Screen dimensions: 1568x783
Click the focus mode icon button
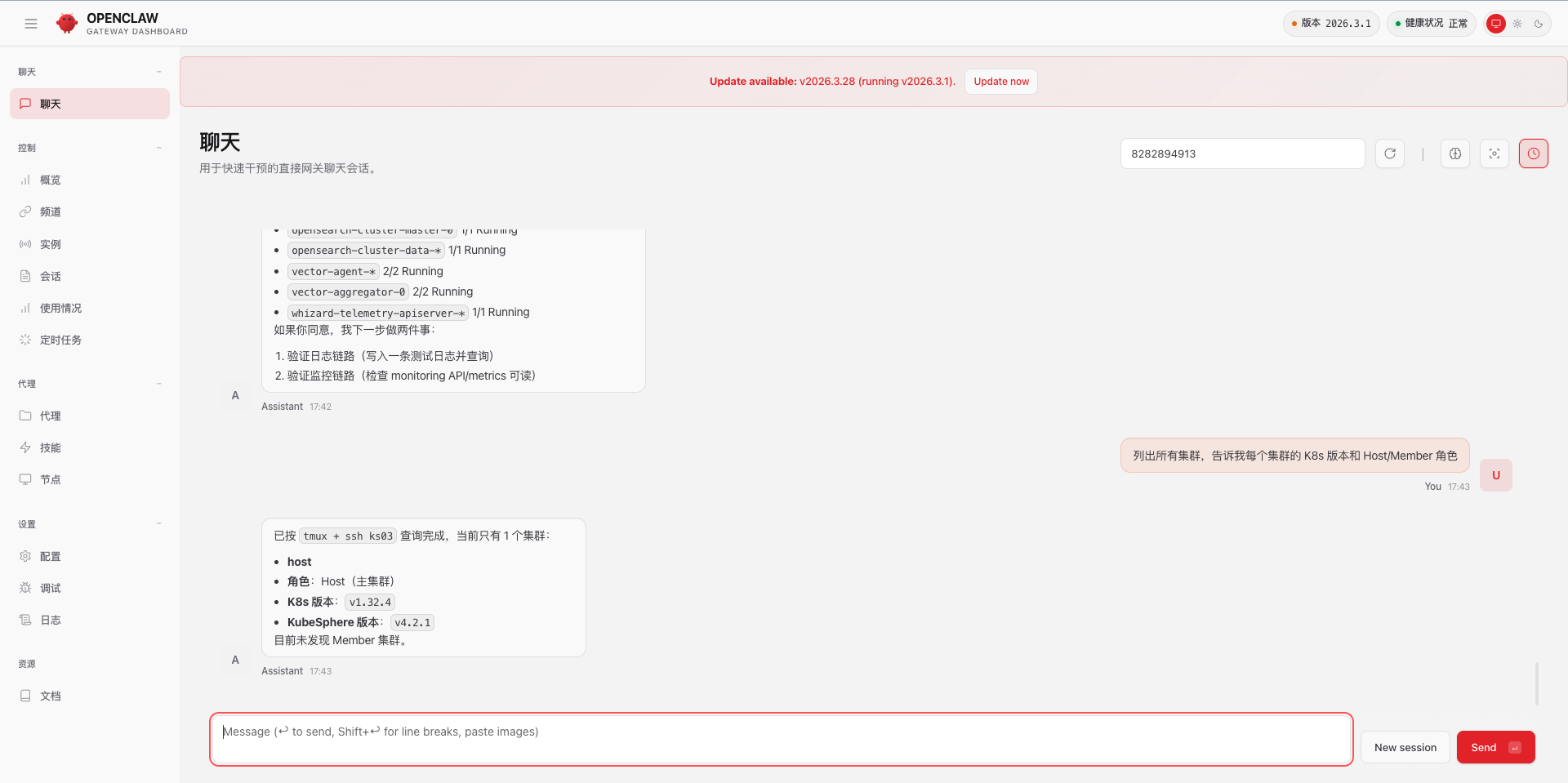click(1494, 153)
